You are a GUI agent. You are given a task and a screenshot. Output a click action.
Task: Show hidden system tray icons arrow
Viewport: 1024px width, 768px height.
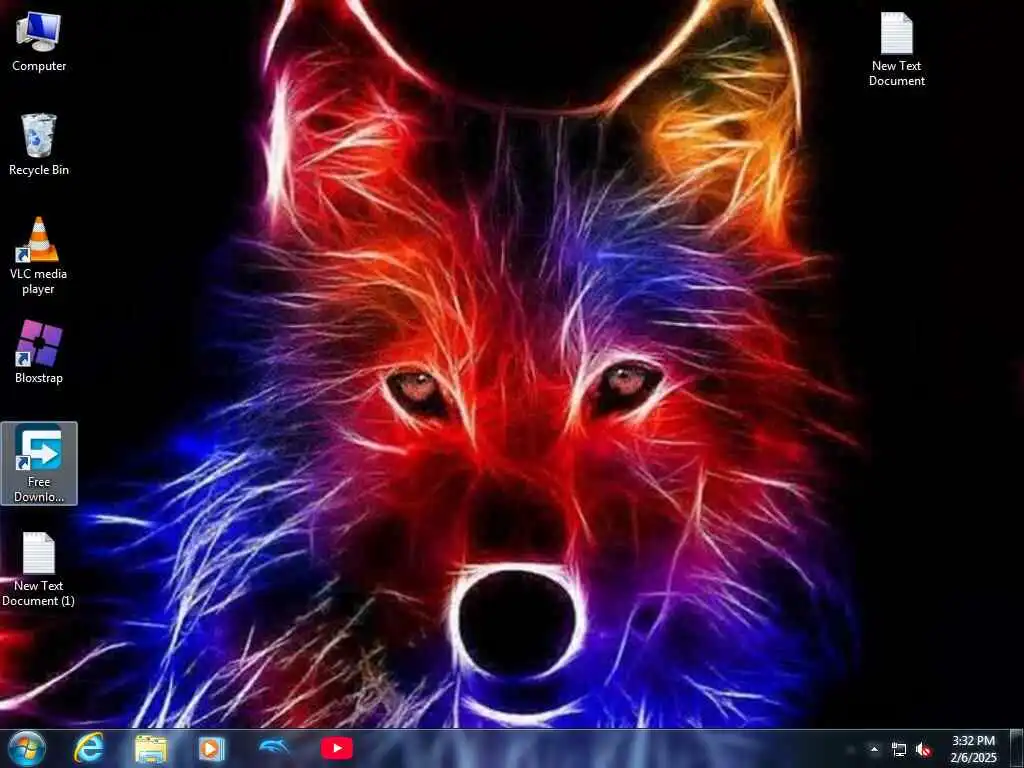[x=874, y=749]
